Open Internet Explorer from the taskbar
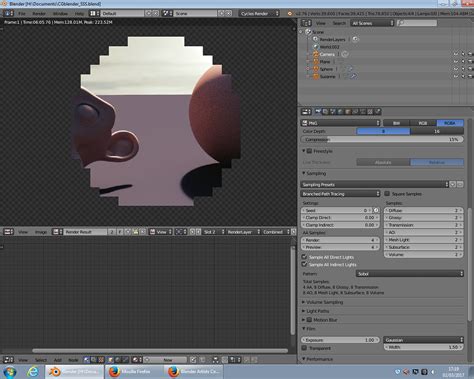 [x=33, y=371]
